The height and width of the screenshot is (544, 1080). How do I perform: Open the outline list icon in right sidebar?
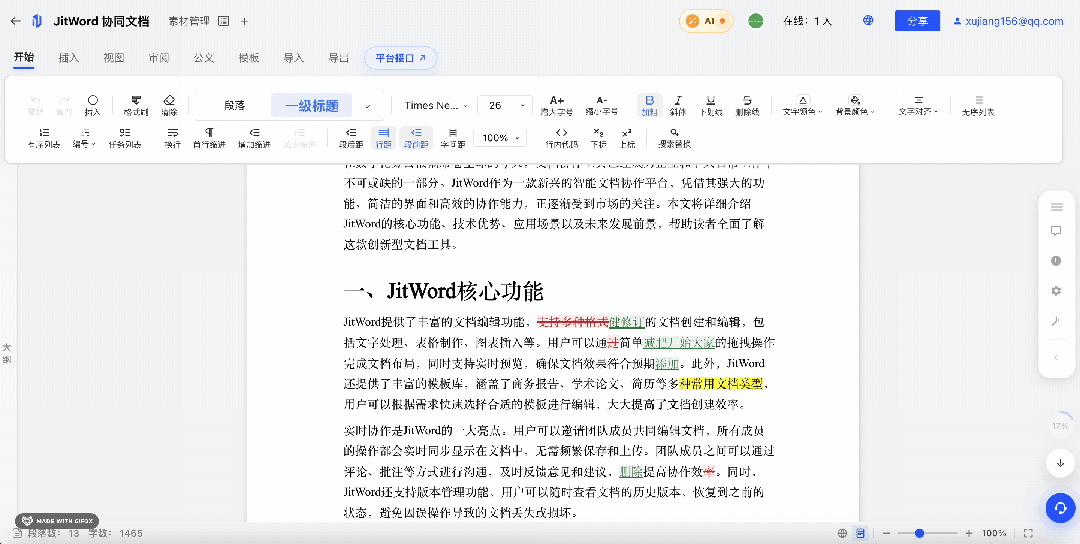(x=1056, y=207)
